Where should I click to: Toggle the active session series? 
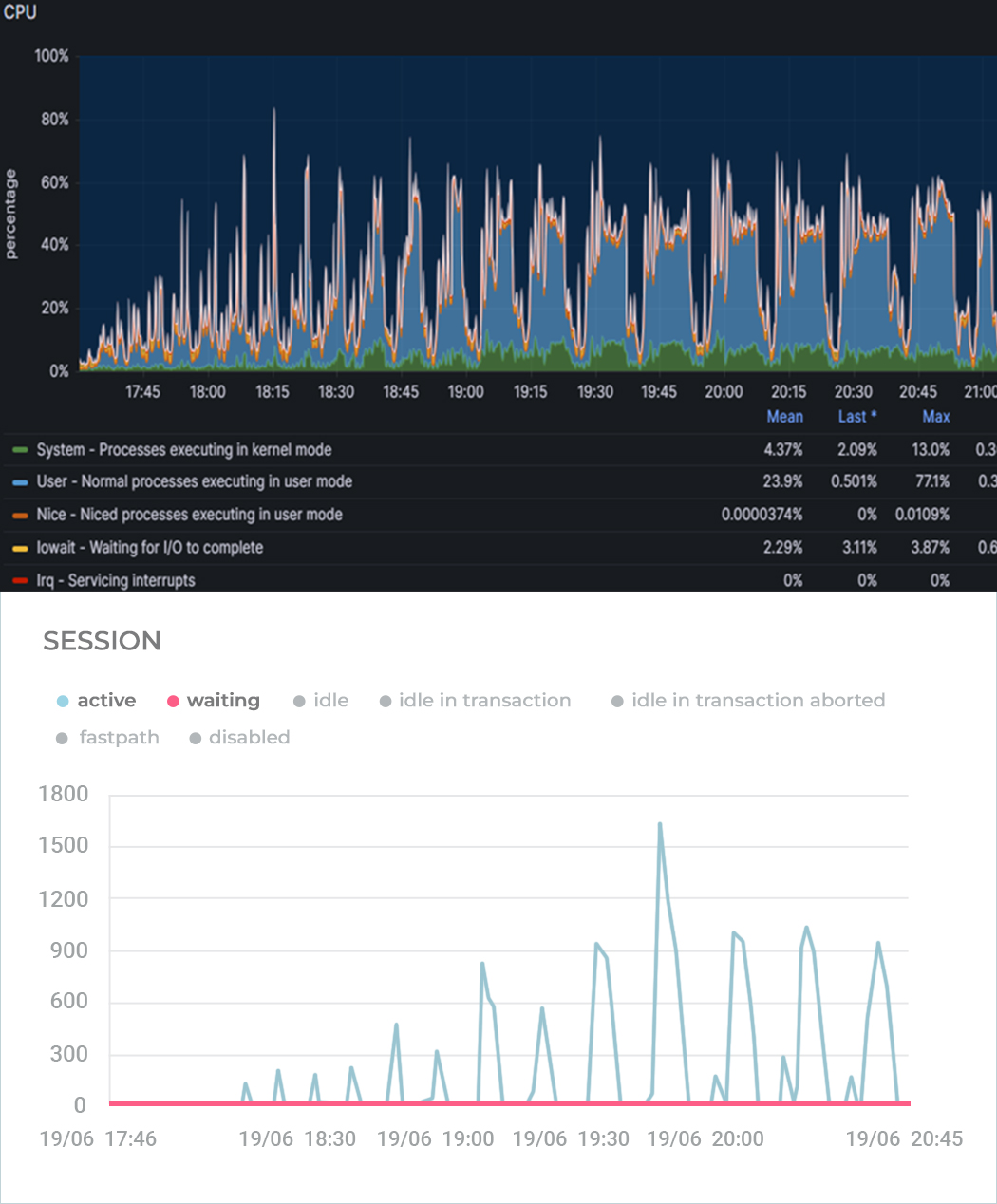point(106,701)
